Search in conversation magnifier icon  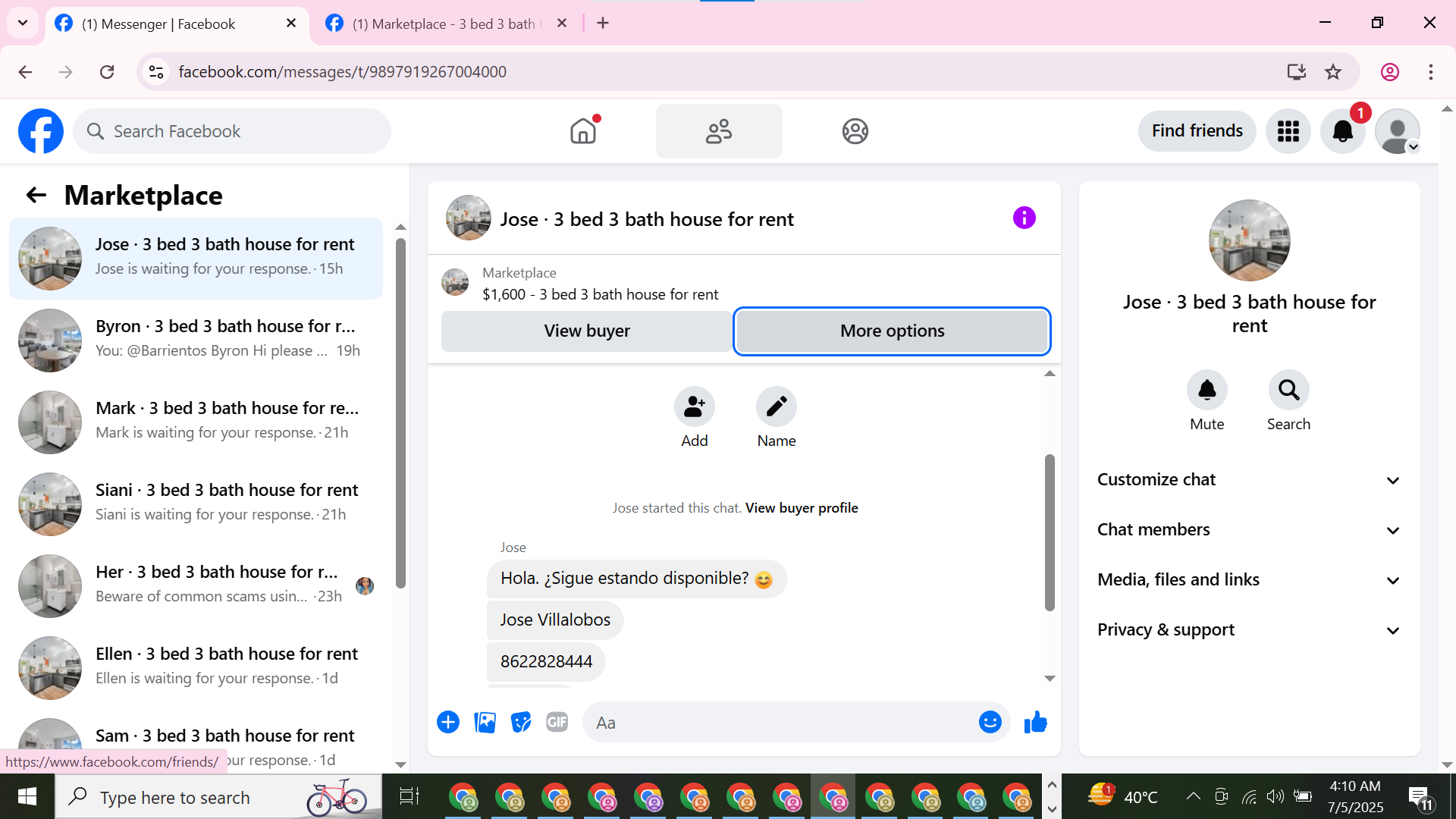pos(1288,390)
